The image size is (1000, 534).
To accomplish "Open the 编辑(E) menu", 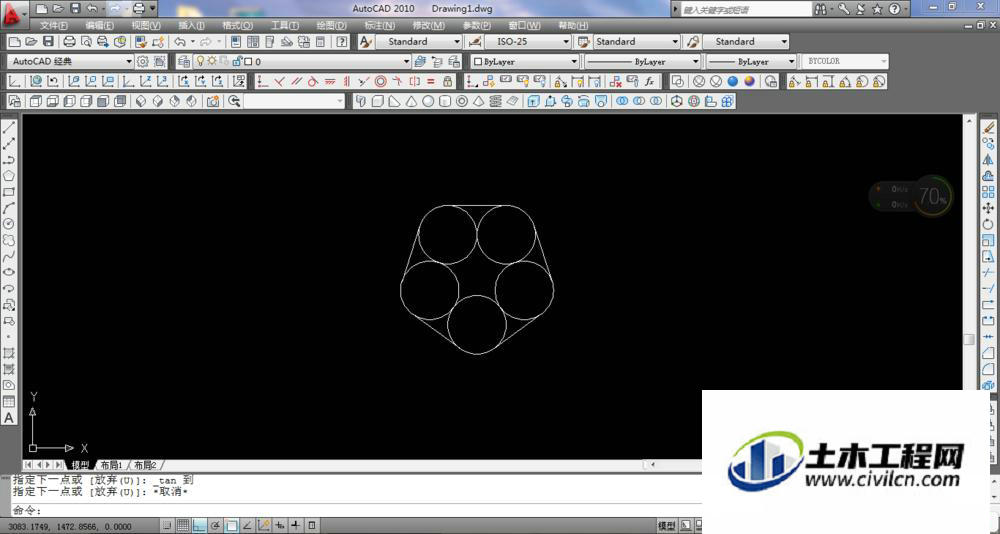I will (99, 26).
